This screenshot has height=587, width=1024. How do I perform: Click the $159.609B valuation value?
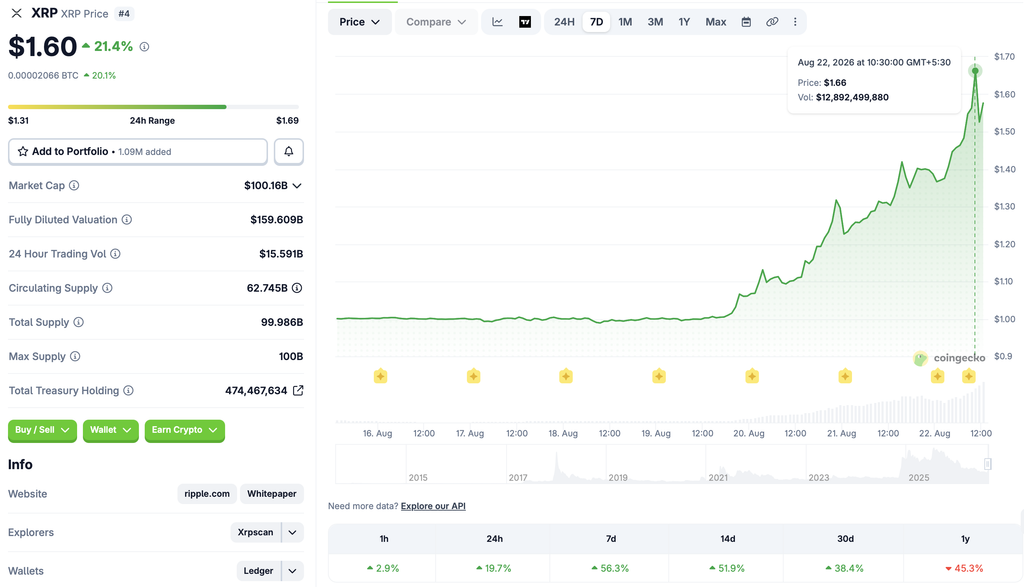click(x=277, y=219)
